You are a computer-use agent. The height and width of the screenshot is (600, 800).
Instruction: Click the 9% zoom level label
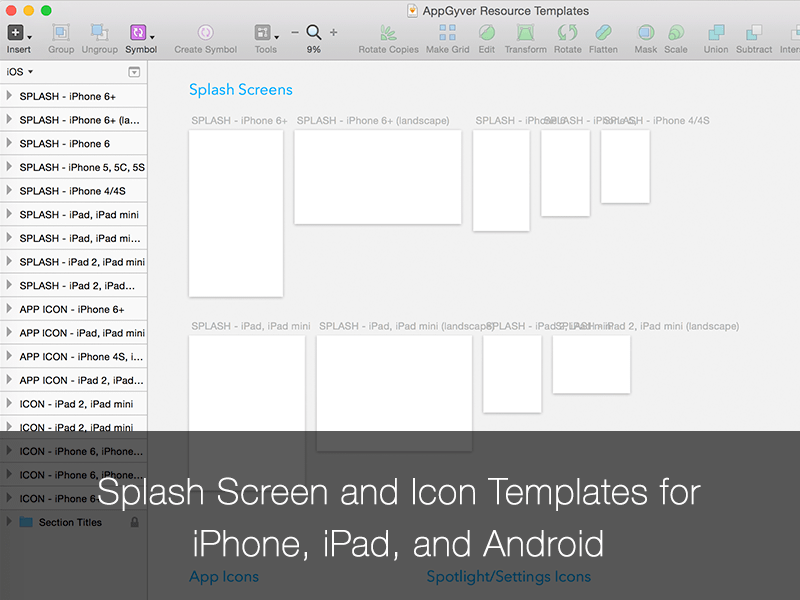pyautogui.click(x=313, y=49)
